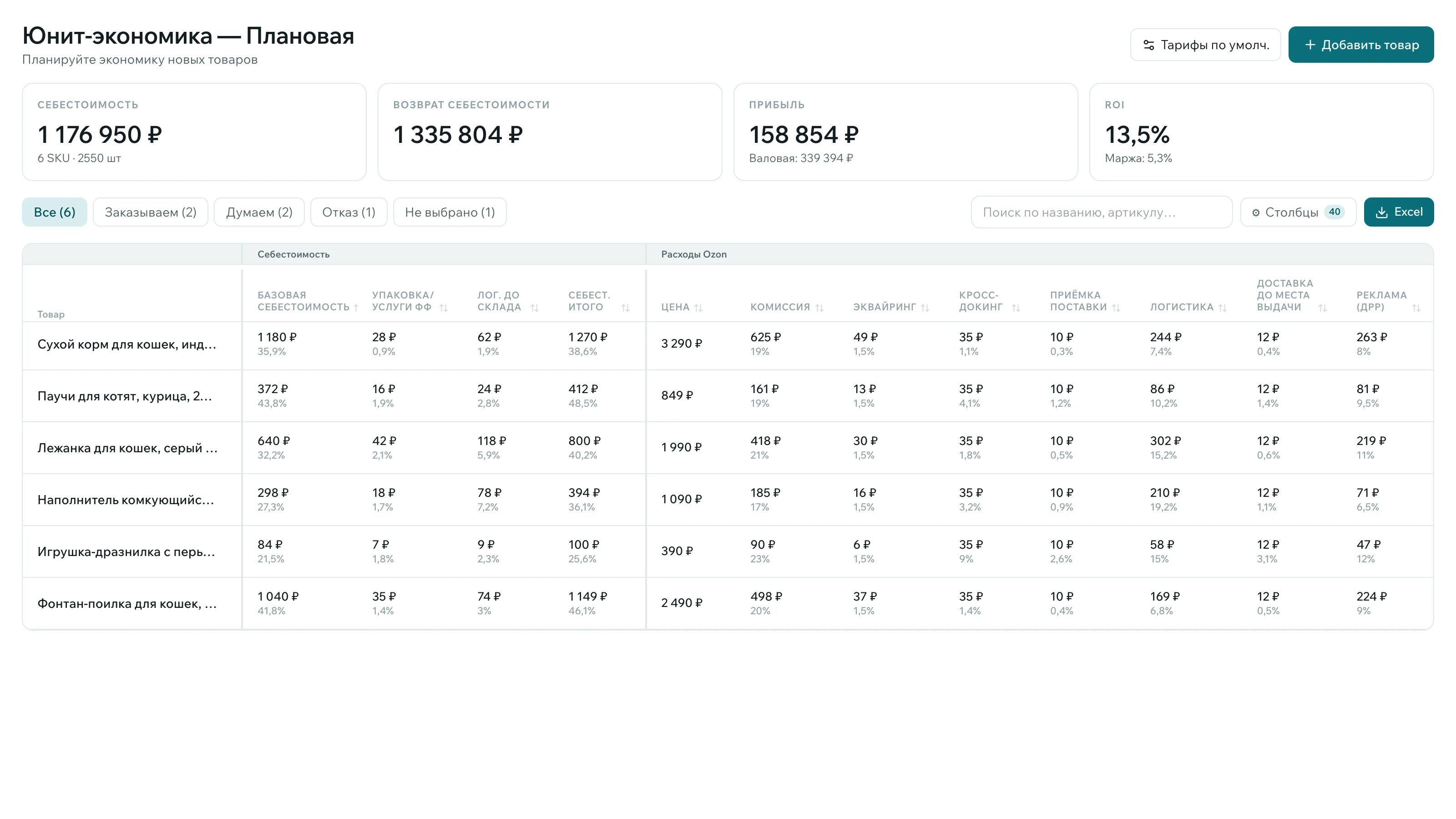This screenshot has width=1456, height=819.
Task: Click the Расходы Ozon group header
Action: click(x=694, y=254)
